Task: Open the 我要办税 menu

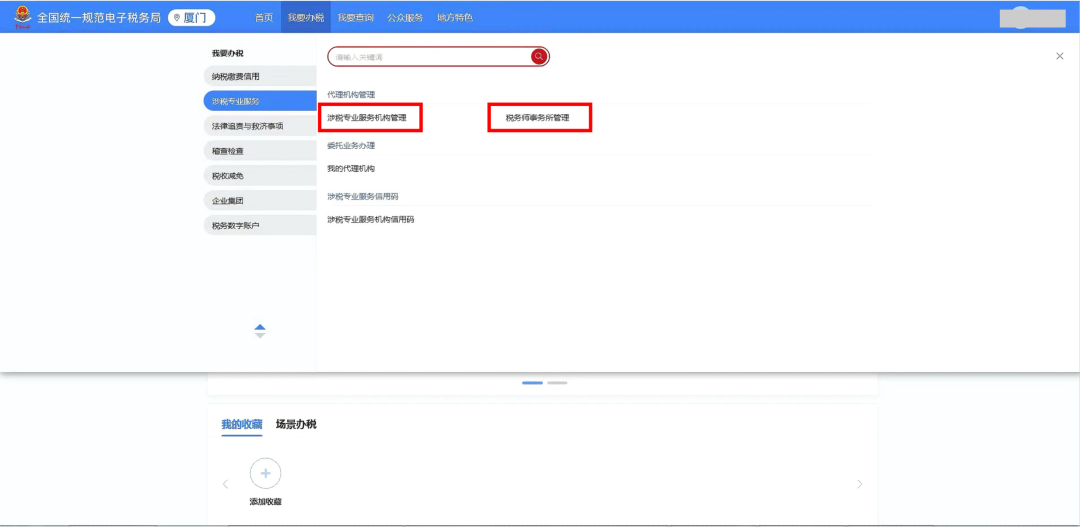Action: 306,18
